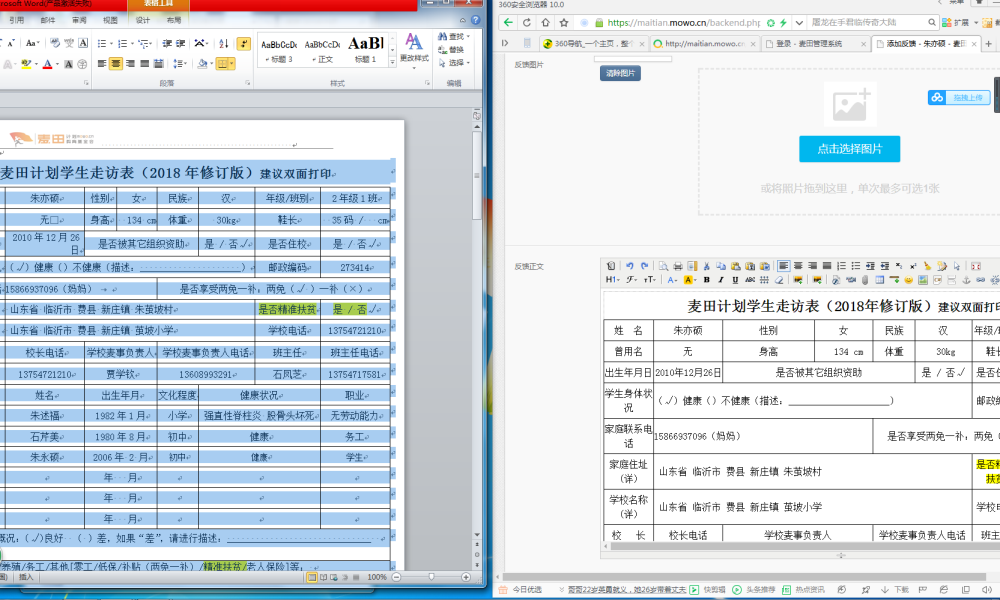Click the insert table icon in web editor
The image size is (1000, 600).
[879, 280]
